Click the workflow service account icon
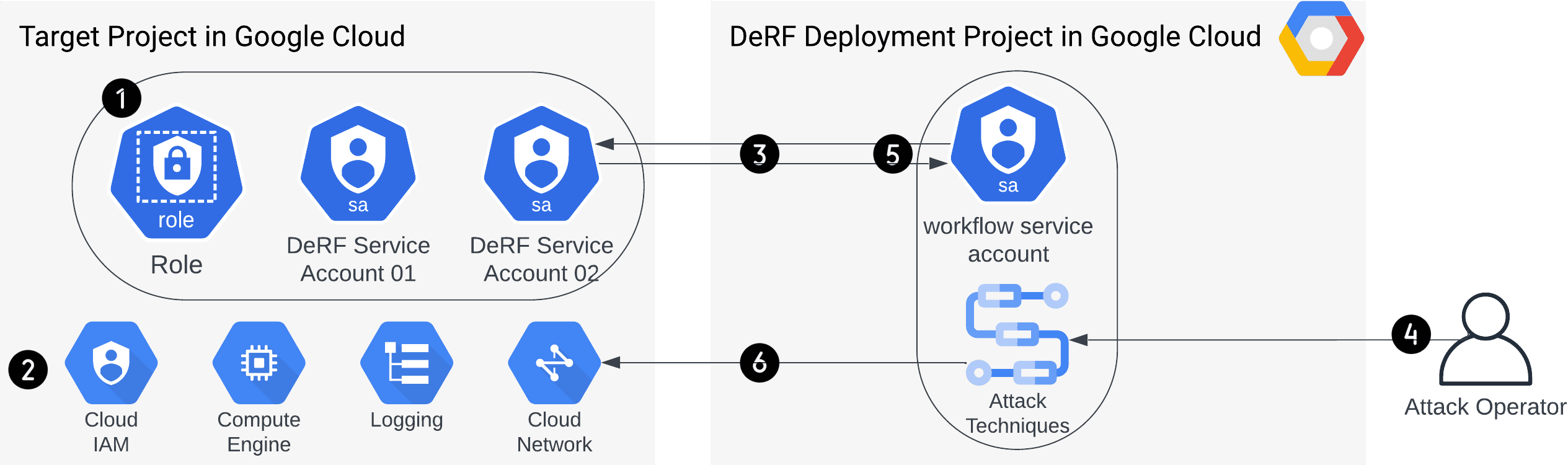Screen dimensions: 1568x465 coord(1008,144)
